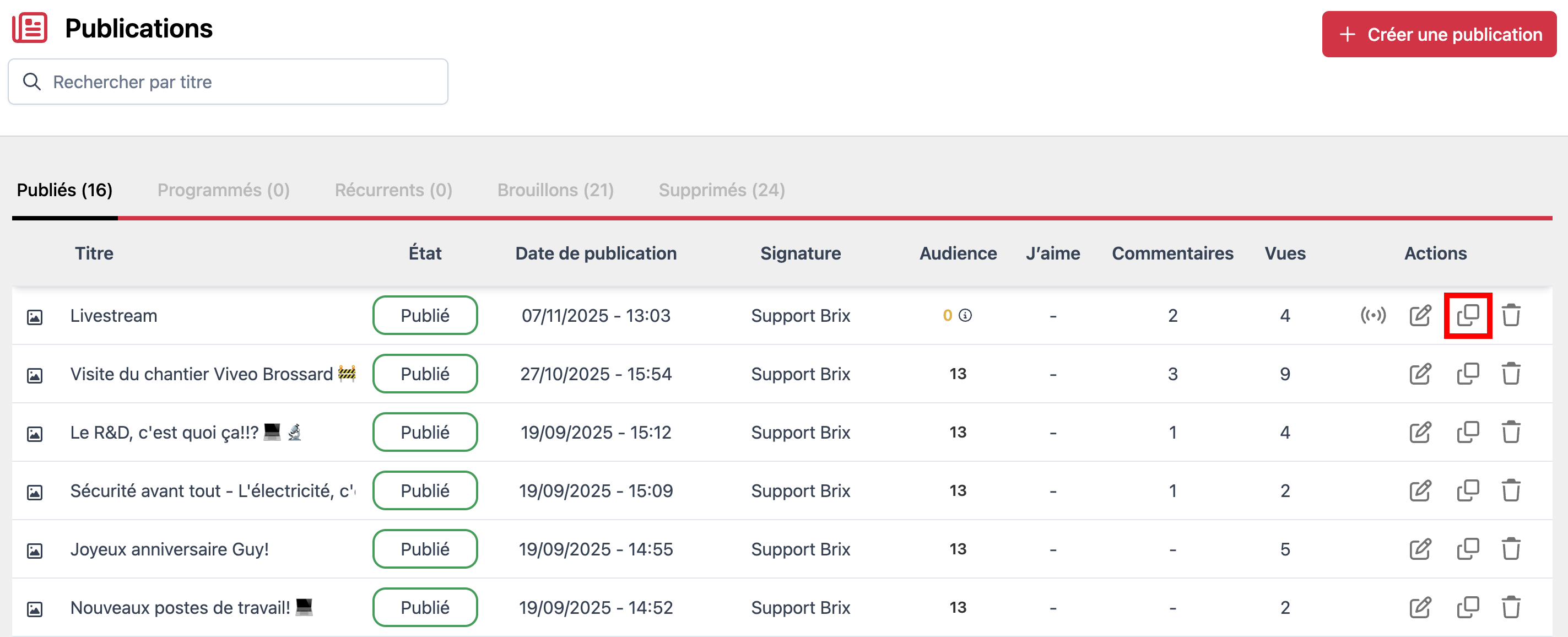This screenshot has width=1568, height=637.
Task: Switch to the Publiés (16) tab
Action: pos(64,190)
